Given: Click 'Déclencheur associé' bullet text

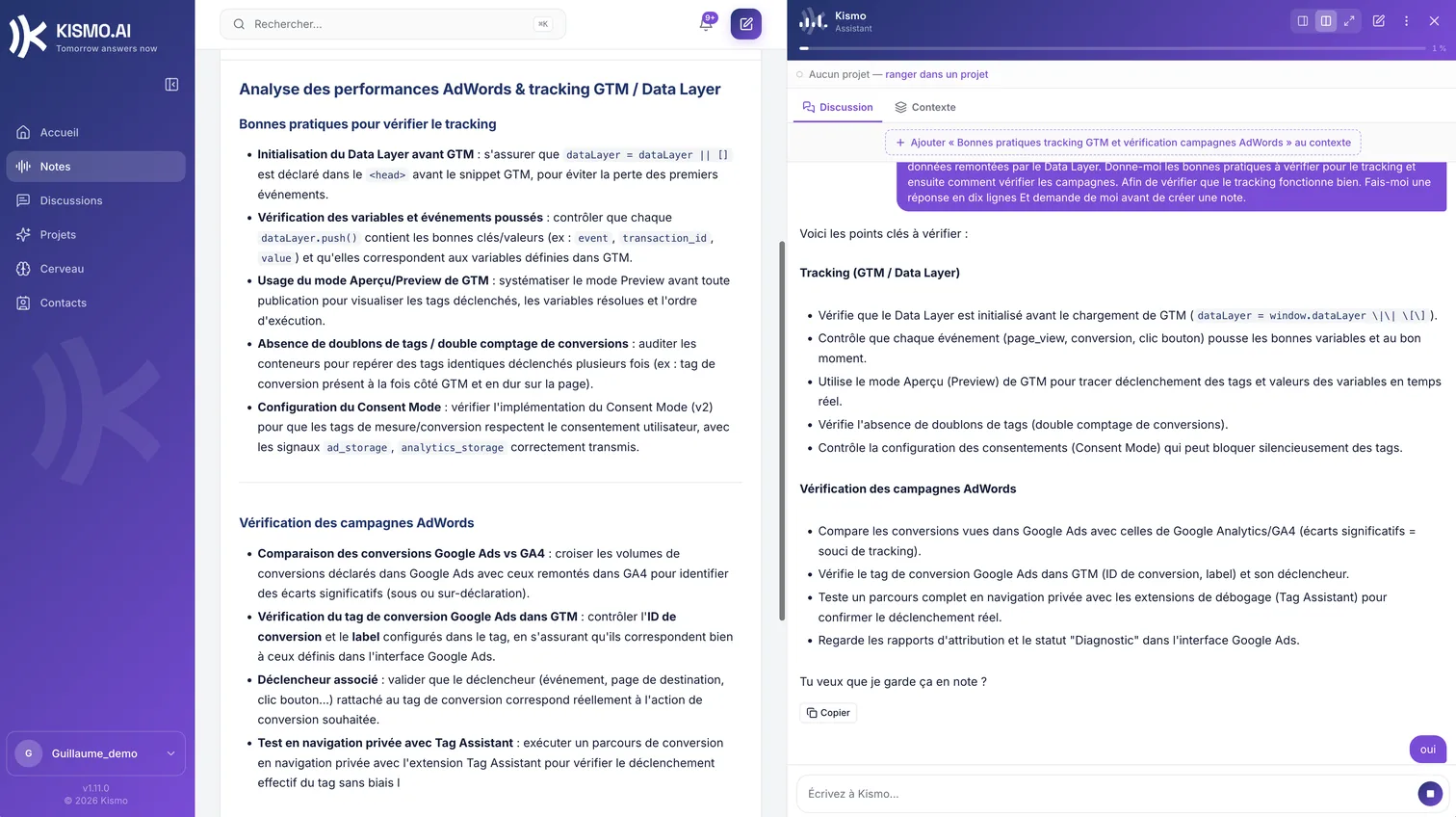Looking at the screenshot, I should point(318,680).
